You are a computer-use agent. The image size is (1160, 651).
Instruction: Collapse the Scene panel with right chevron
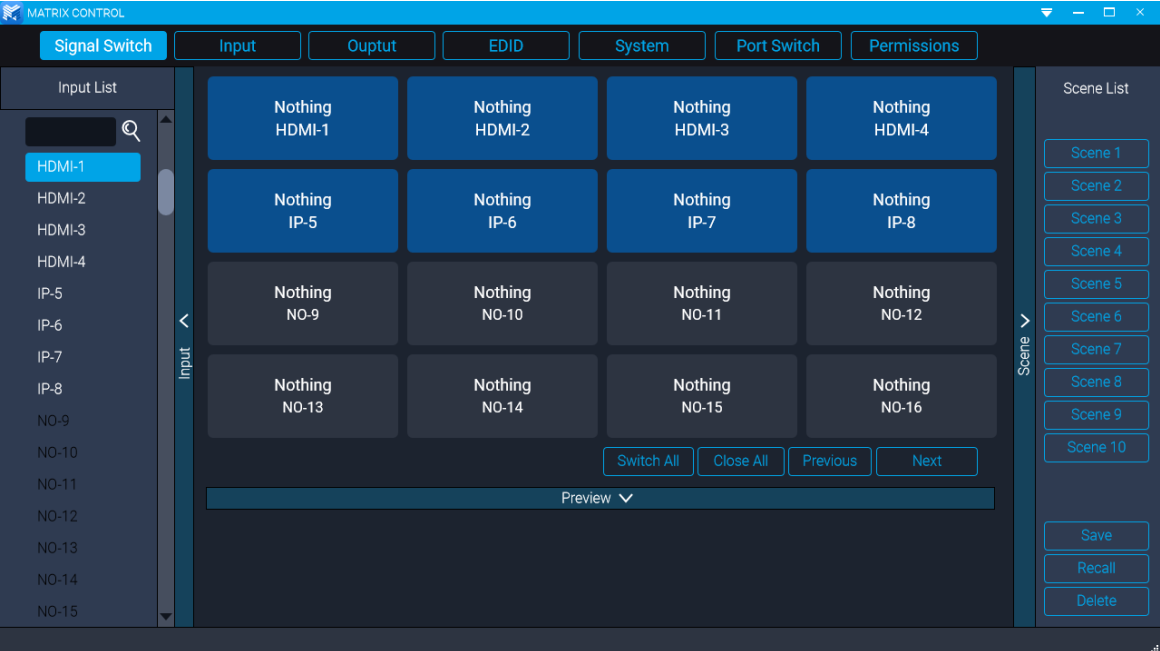[x=1024, y=321]
